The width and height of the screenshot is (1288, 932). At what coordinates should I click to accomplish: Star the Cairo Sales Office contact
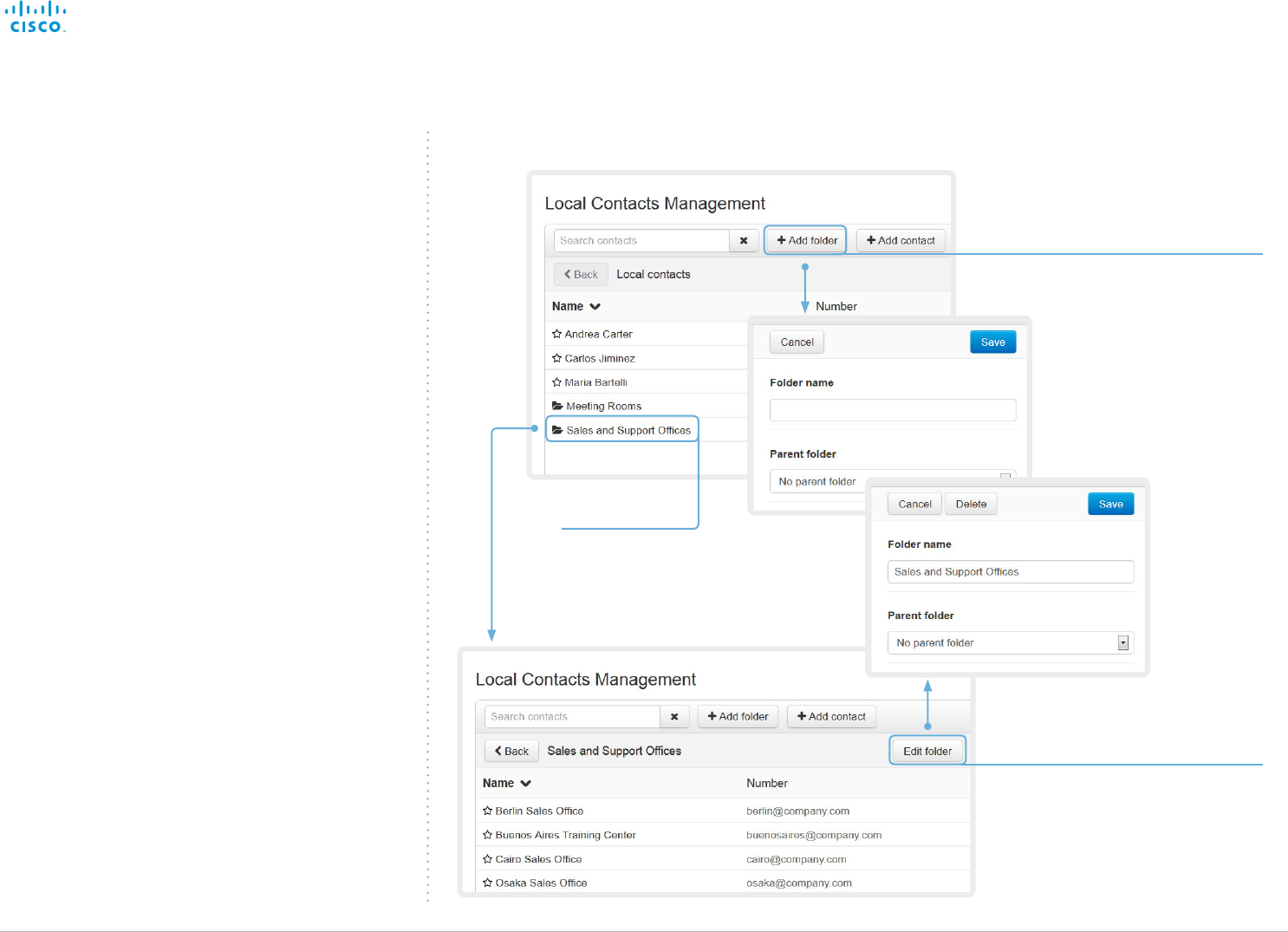tap(488, 859)
